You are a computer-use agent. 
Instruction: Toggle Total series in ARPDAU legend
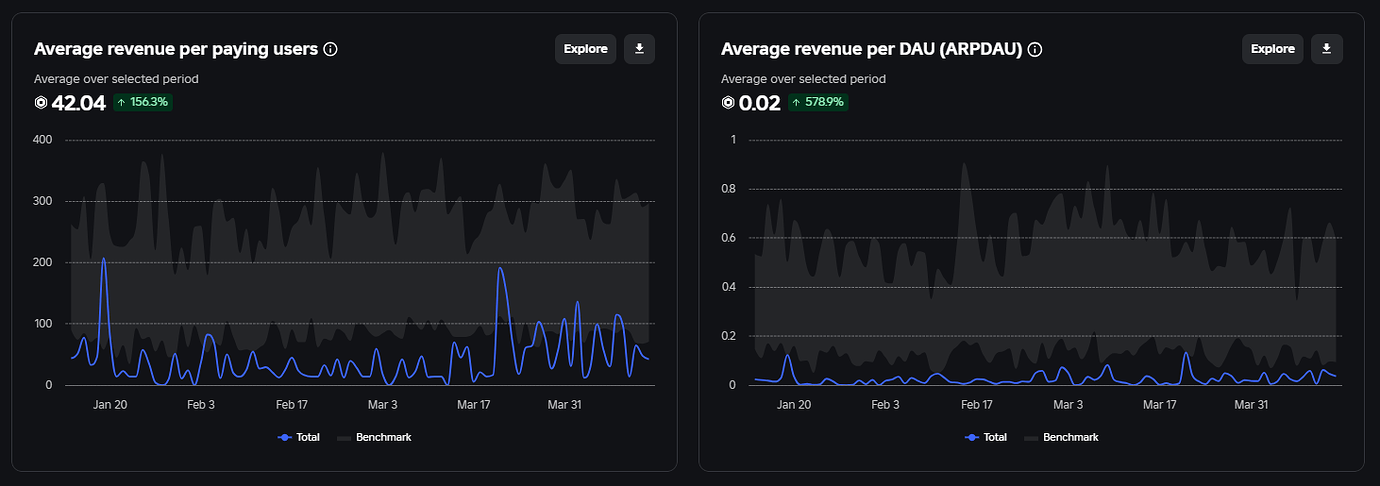click(x=986, y=437)
